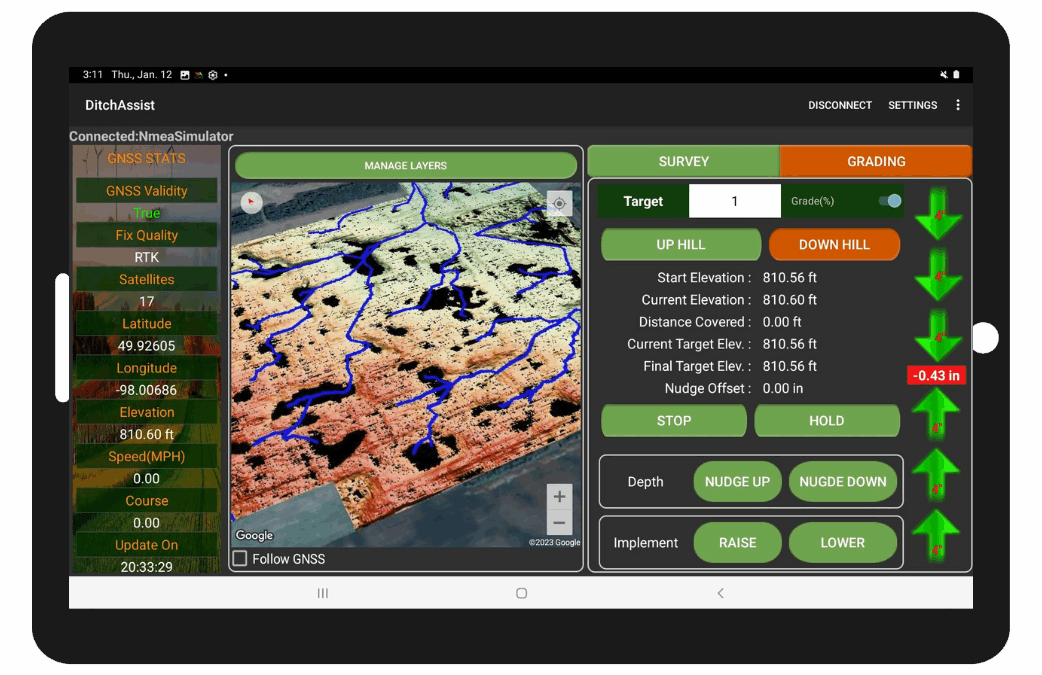
Task: Center map with my-location icon
Action: click(x=560, y=203)
